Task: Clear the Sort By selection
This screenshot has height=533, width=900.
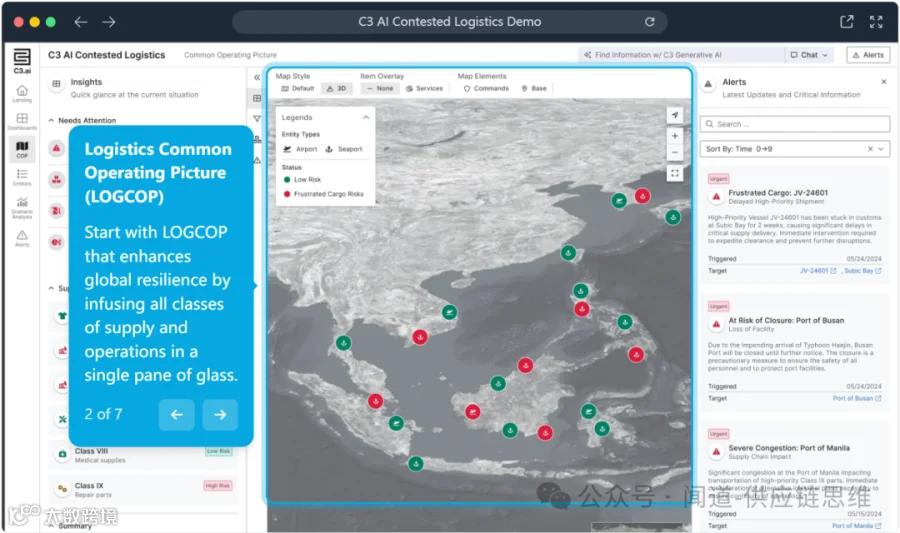Action: coord(870,149)
